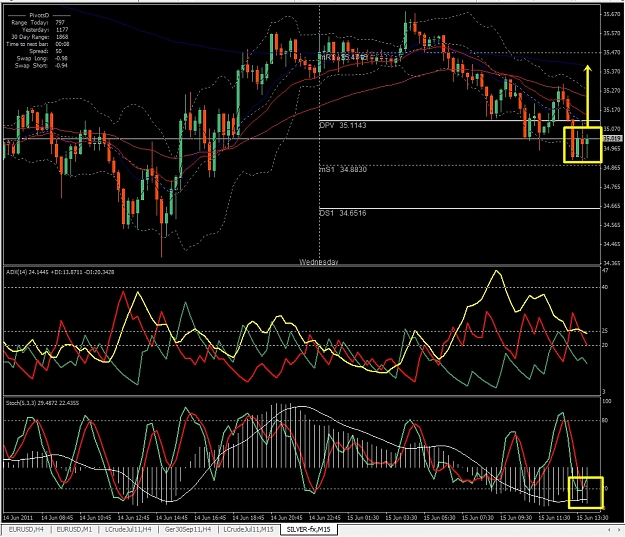Click the current price tag 35.019
This screenshot has width=625, height=537.
point(611,138)
